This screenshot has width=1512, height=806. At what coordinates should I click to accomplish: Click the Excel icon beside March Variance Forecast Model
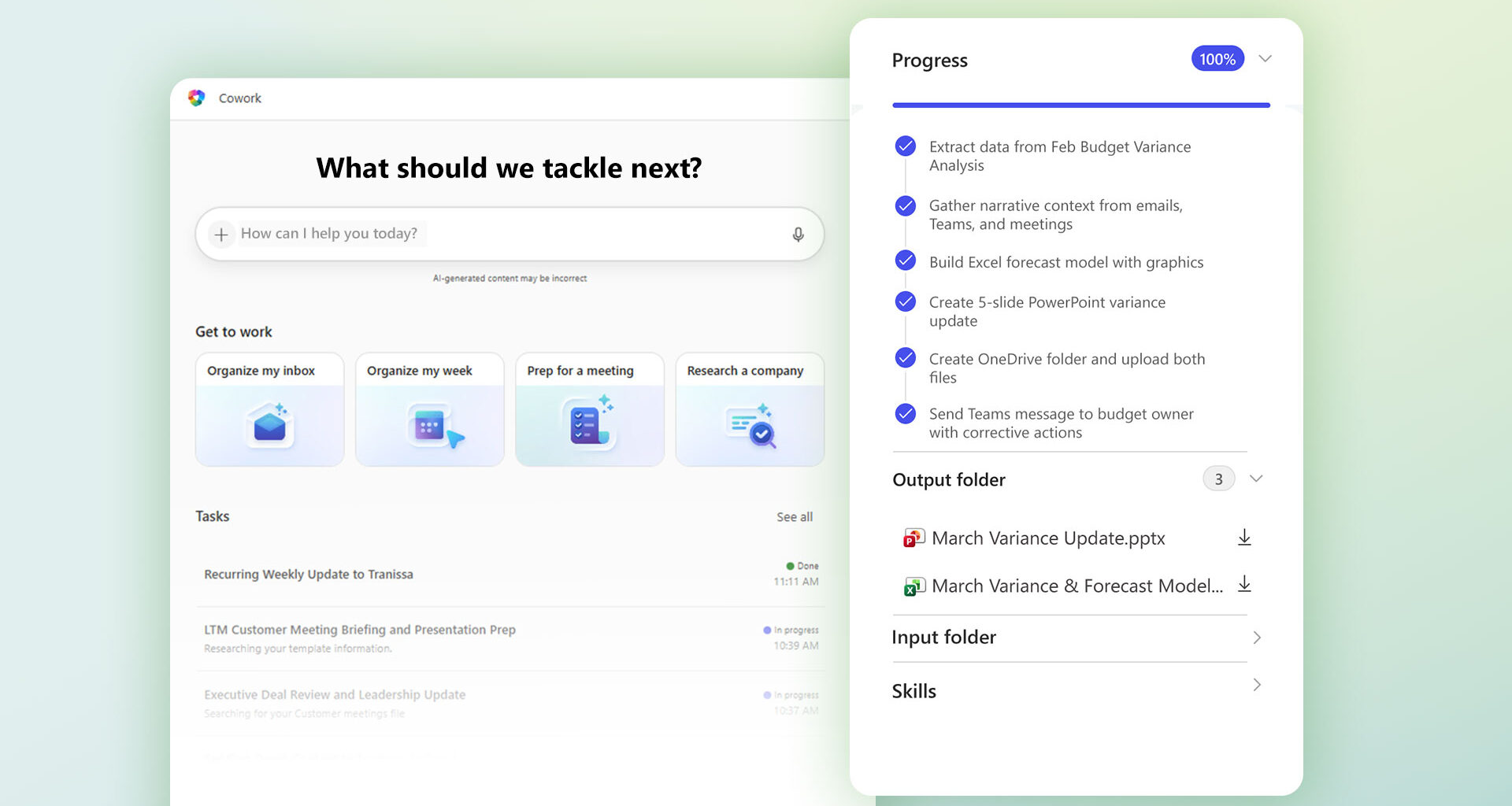914,586
